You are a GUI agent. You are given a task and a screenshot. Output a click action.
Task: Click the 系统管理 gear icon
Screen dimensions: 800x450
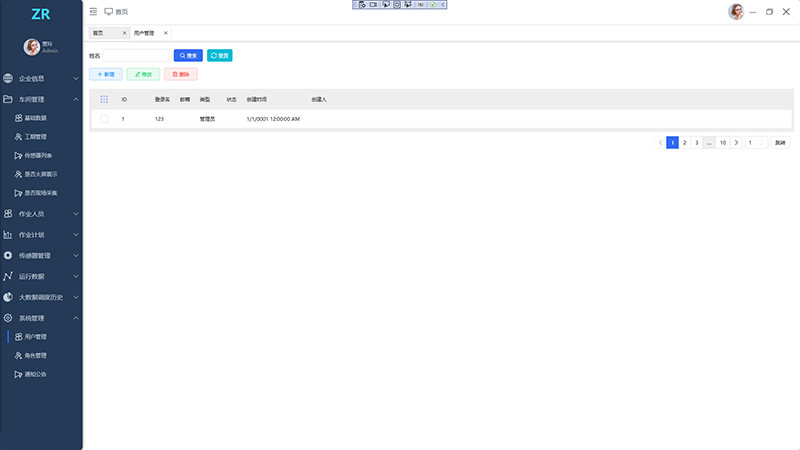8,318
